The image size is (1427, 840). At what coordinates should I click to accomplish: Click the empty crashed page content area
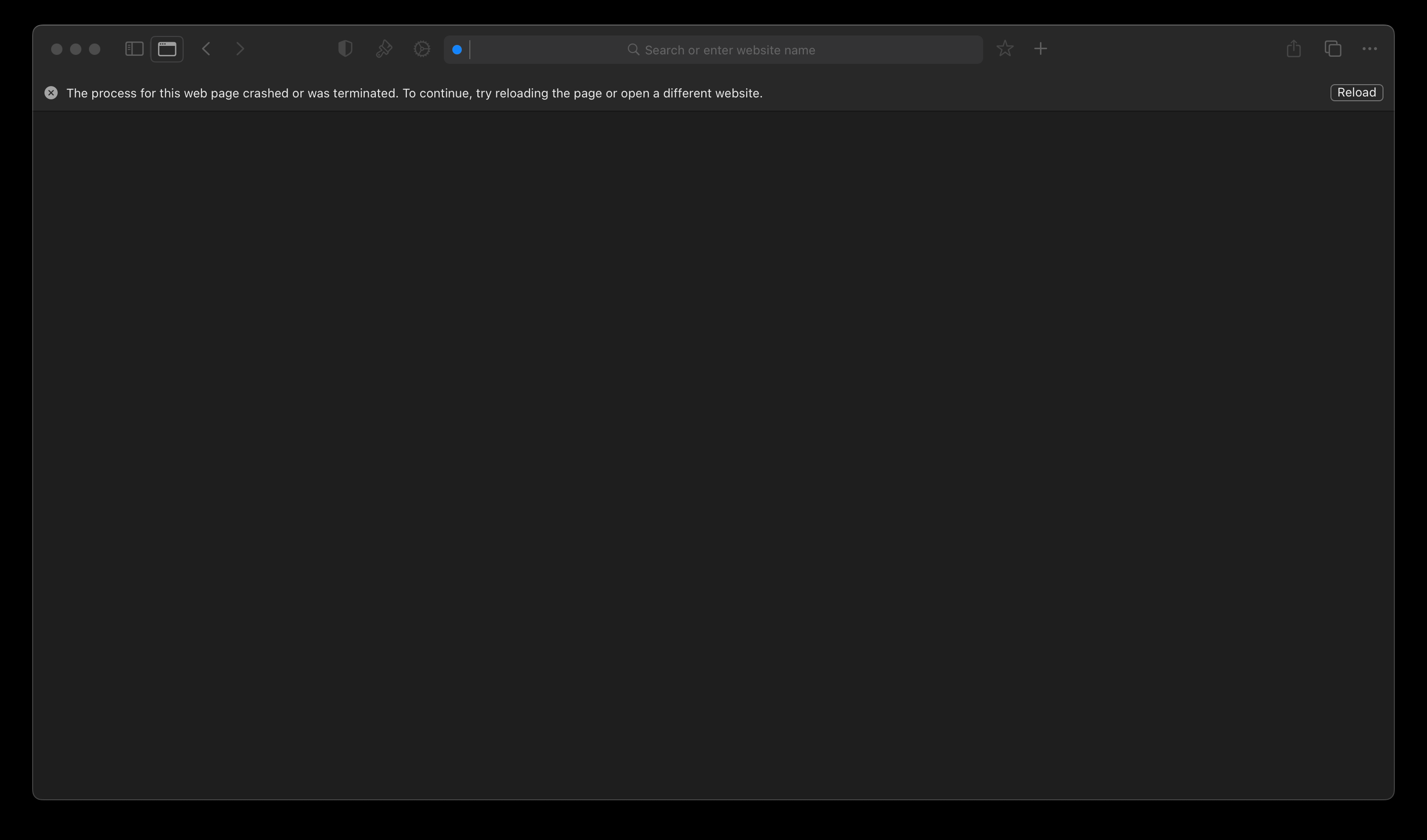point(713,453)
